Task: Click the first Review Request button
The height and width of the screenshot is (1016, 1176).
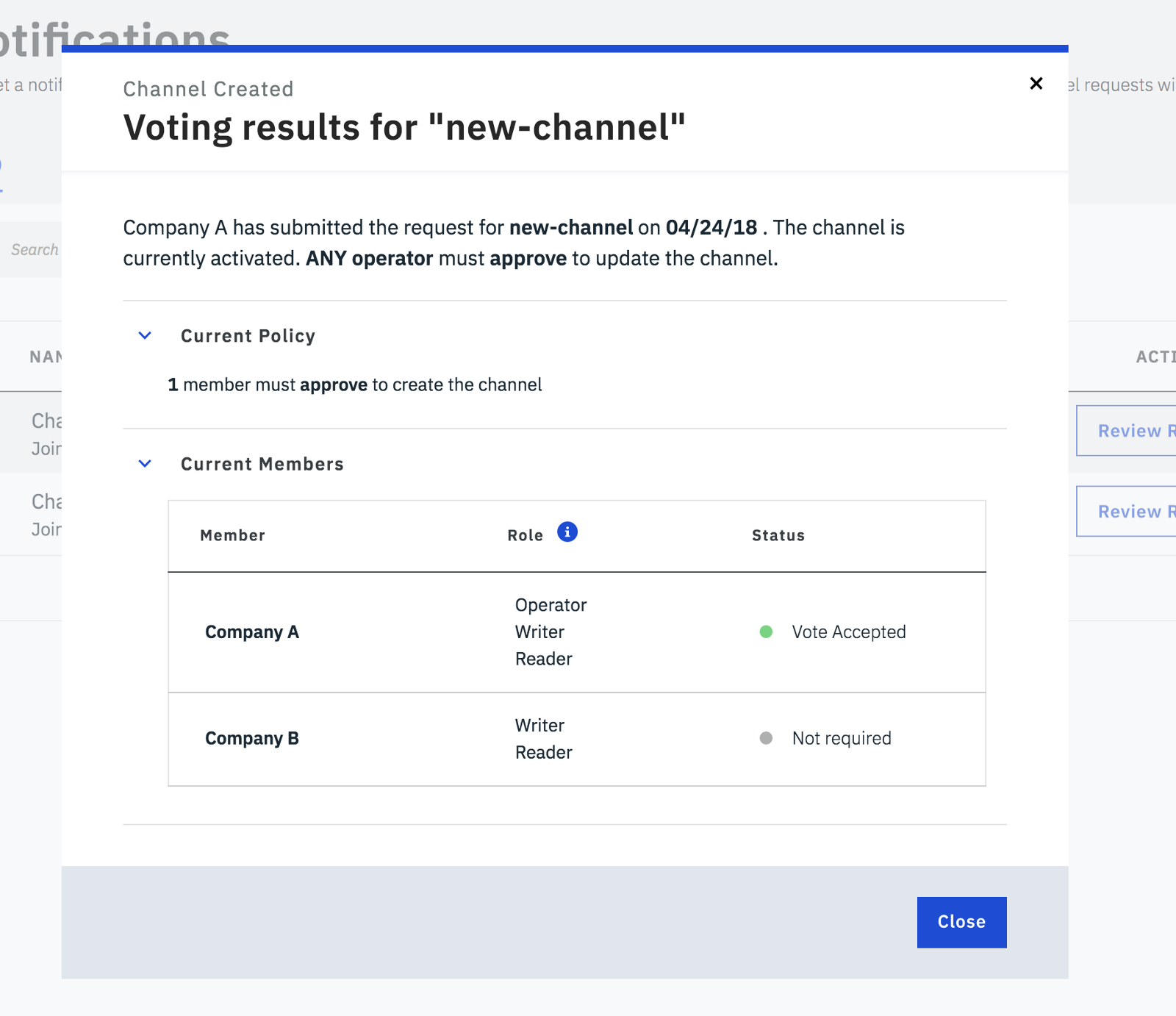Action: [1126, 431]
